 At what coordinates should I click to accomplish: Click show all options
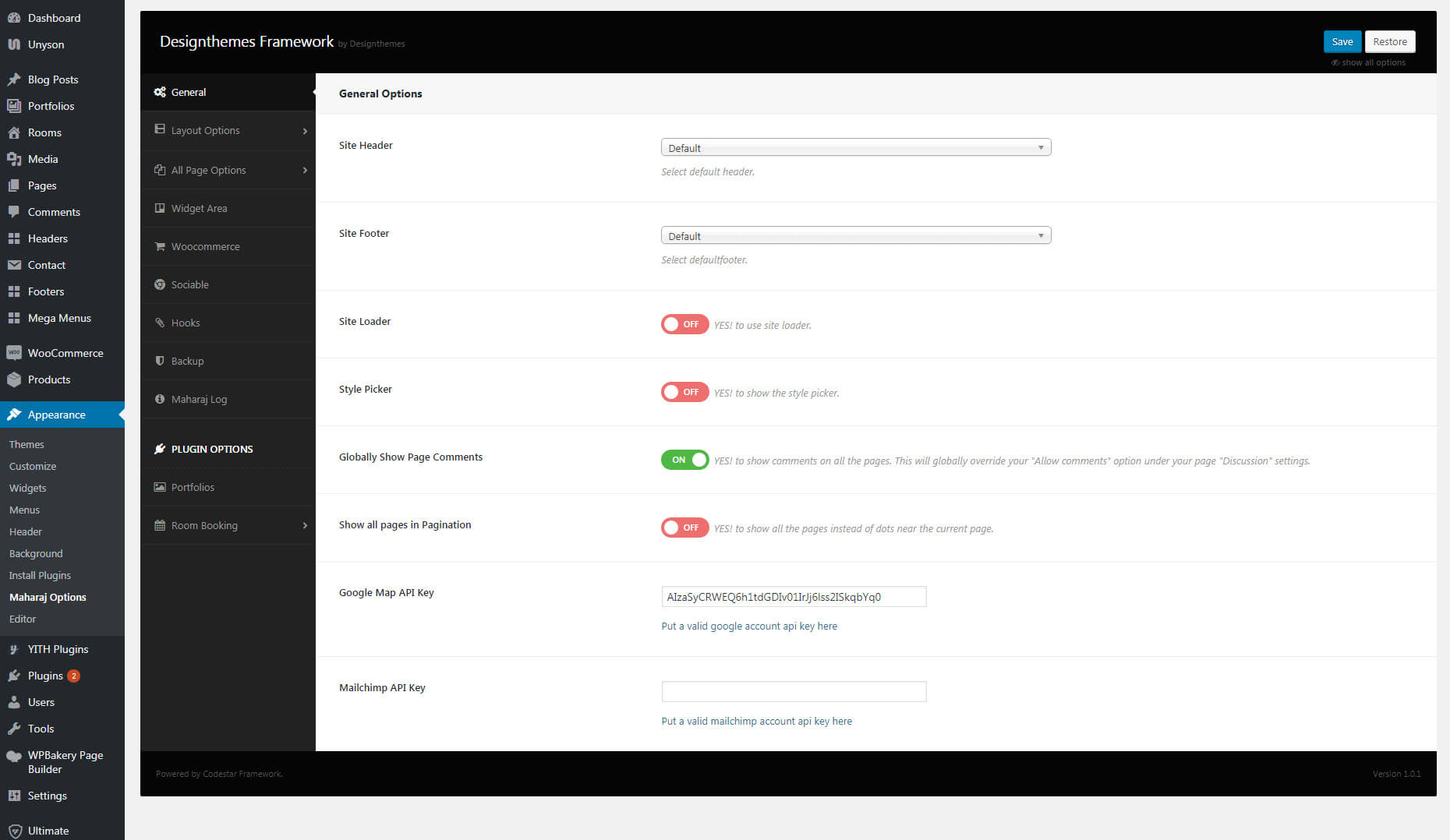[1369, 62]
